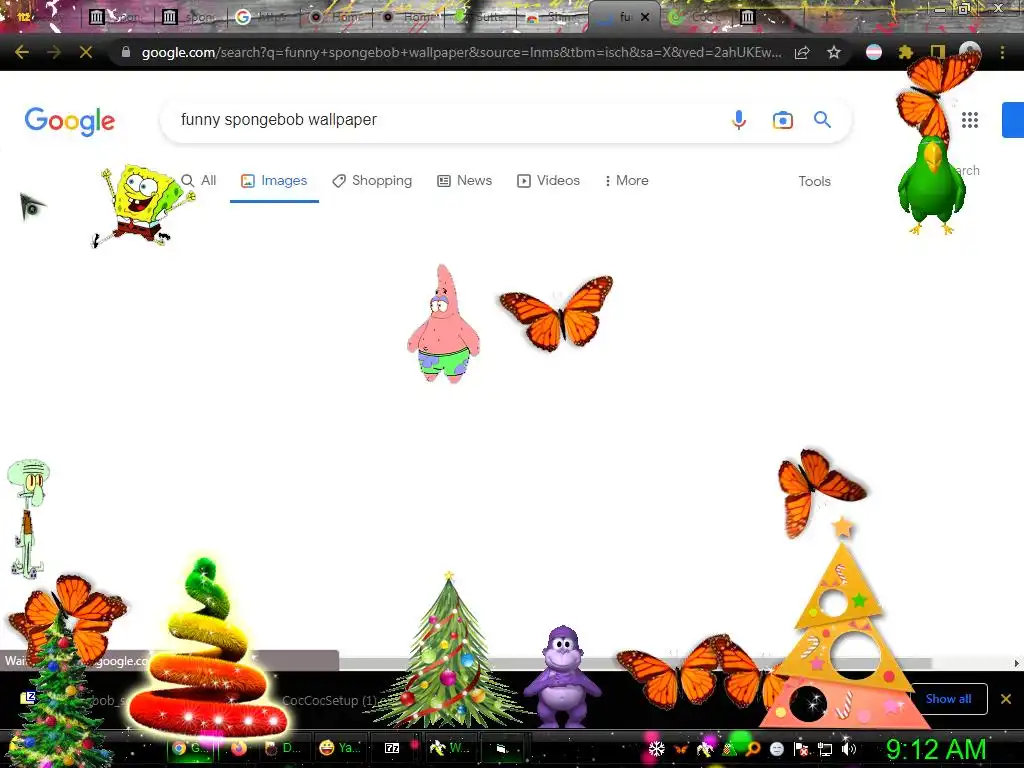Open the volume speaker tray icon
Viewport: 1024px width, 768px height.
pos(848,748)
